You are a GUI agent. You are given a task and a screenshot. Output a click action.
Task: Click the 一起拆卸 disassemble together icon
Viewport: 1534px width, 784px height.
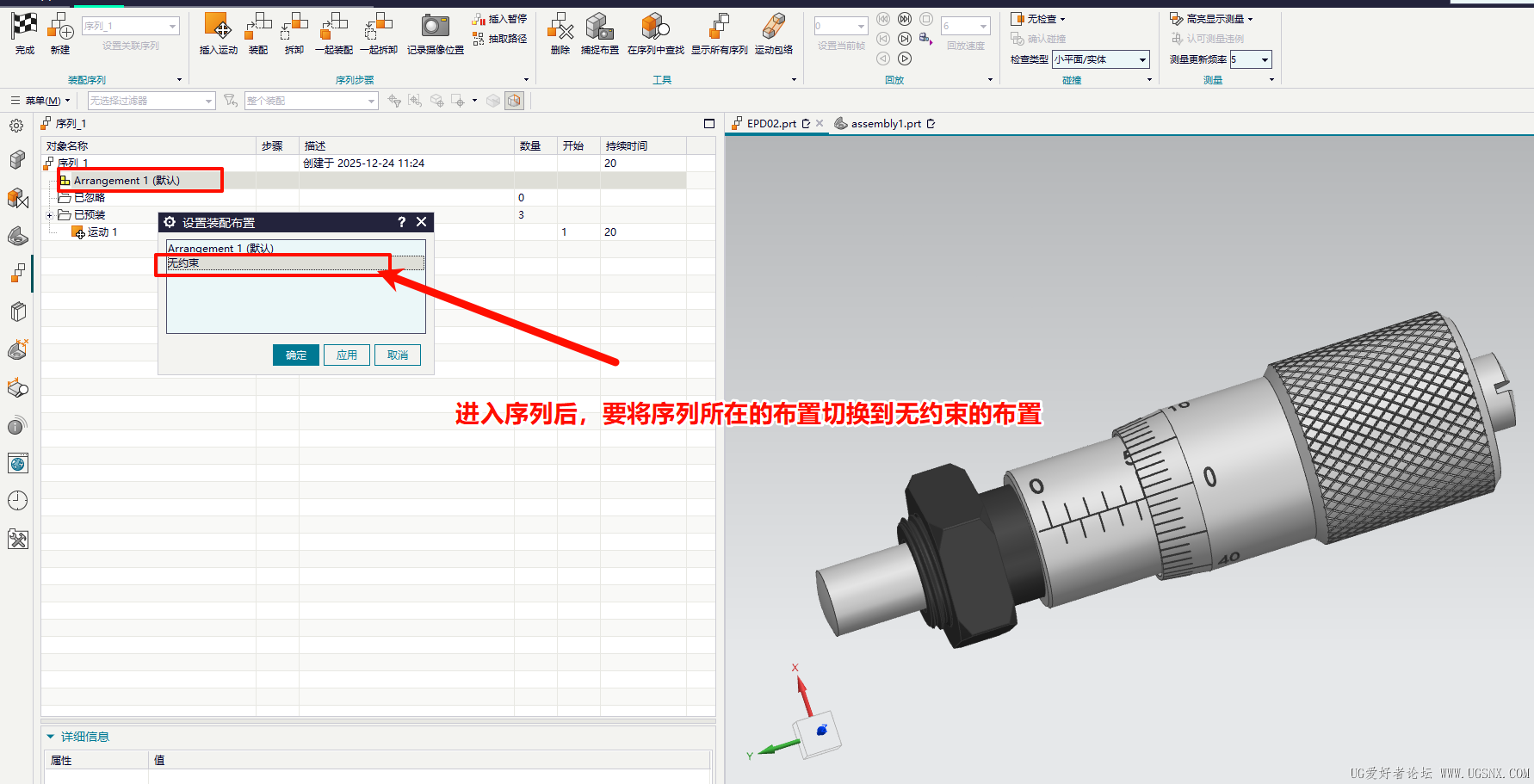click(x=379, y=26)
